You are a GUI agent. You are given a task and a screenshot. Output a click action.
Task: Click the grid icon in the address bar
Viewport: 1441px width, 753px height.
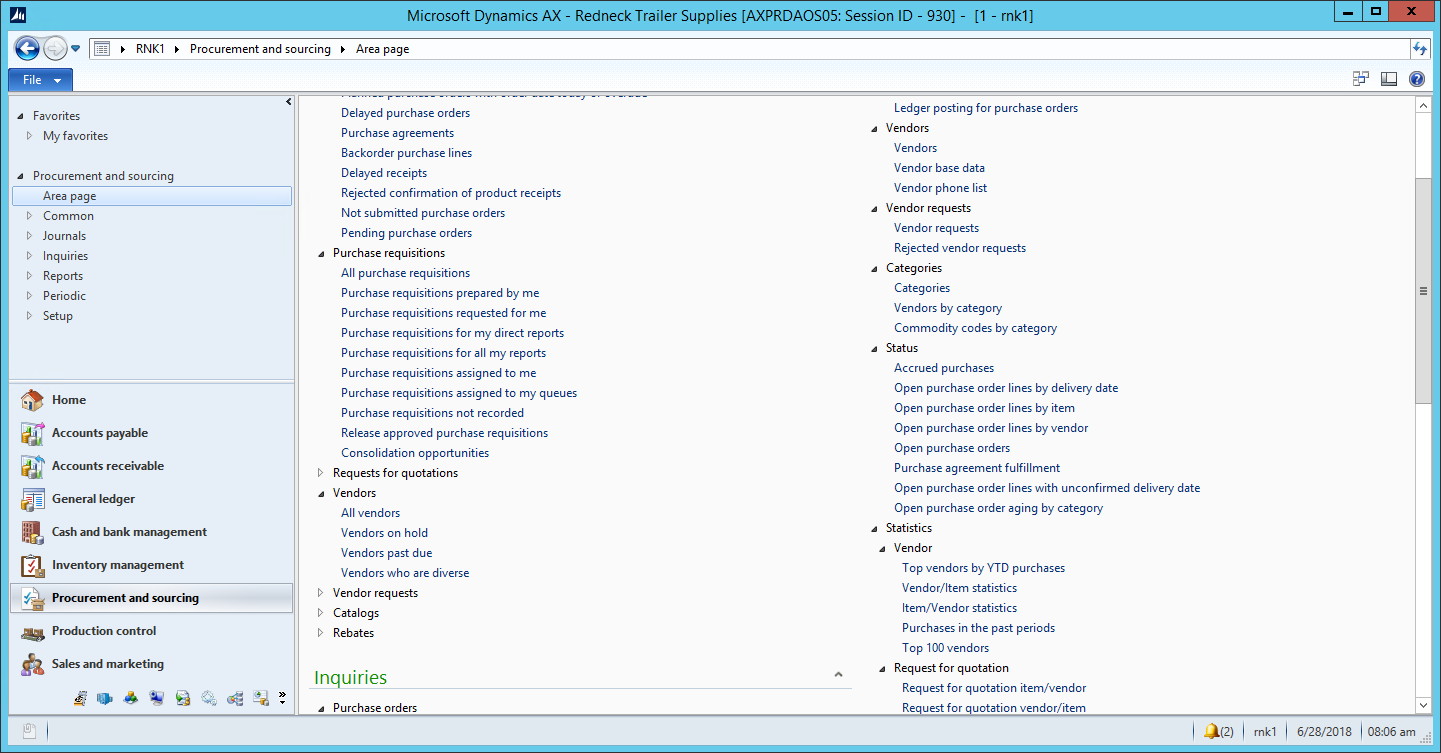tap(102, 49)
